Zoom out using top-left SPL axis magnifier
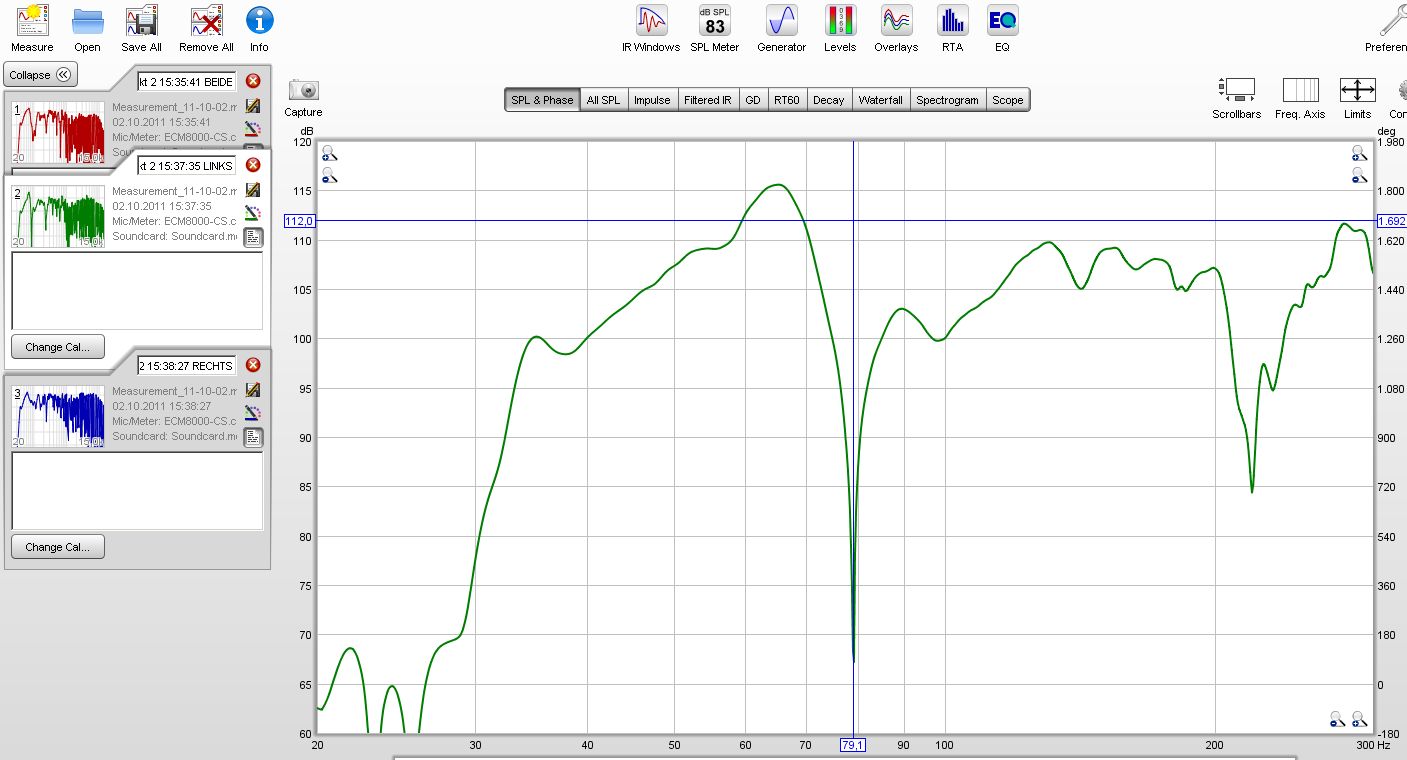1407x760 pixels. pos(329,175)
